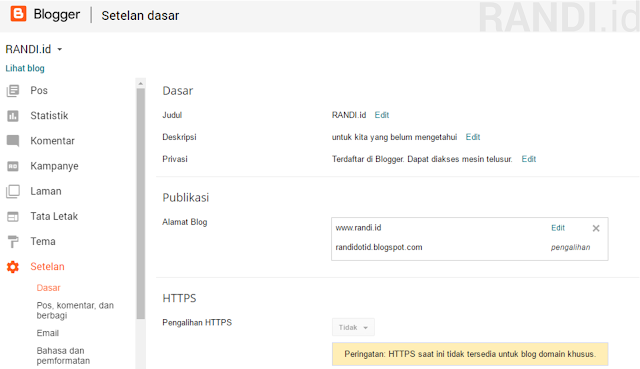The height and width of the screenshot is (369, 640).
Task: Go to Bahasa dan pemformatan settings
Action: (63, 356)
